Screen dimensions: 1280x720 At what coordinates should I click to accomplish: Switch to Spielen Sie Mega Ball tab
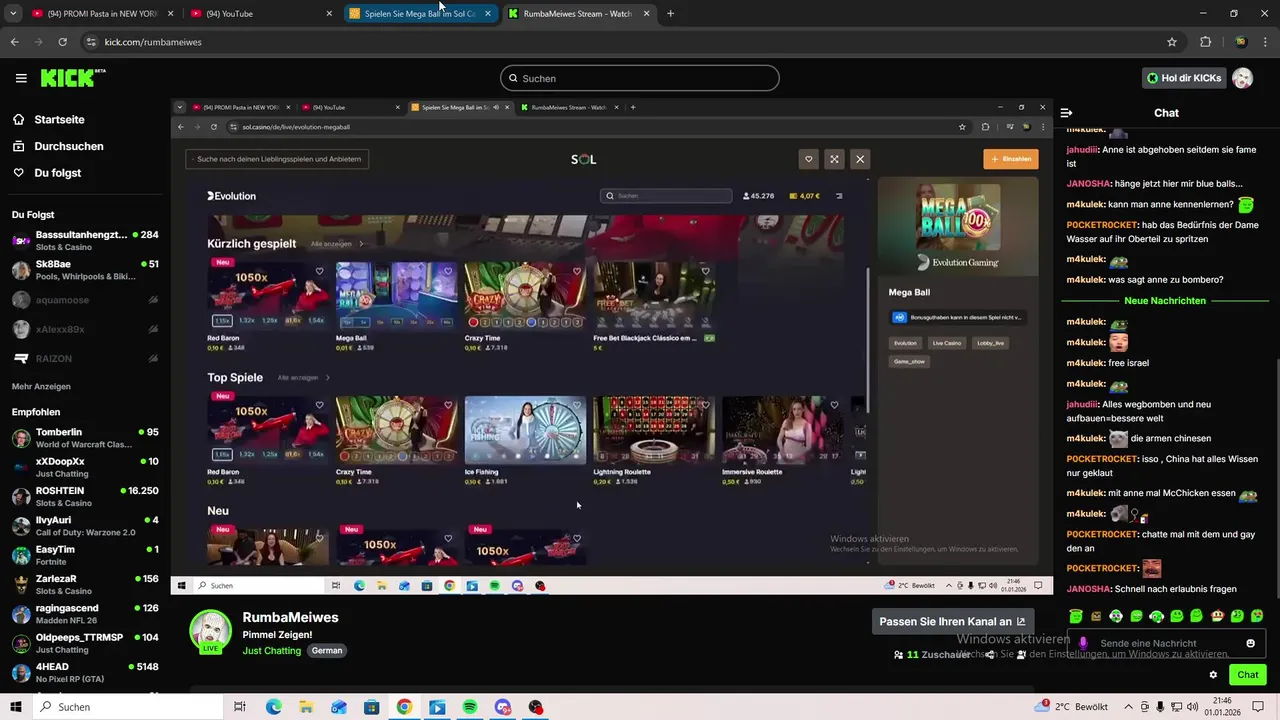pyautogui.click(x=419, y=14)
